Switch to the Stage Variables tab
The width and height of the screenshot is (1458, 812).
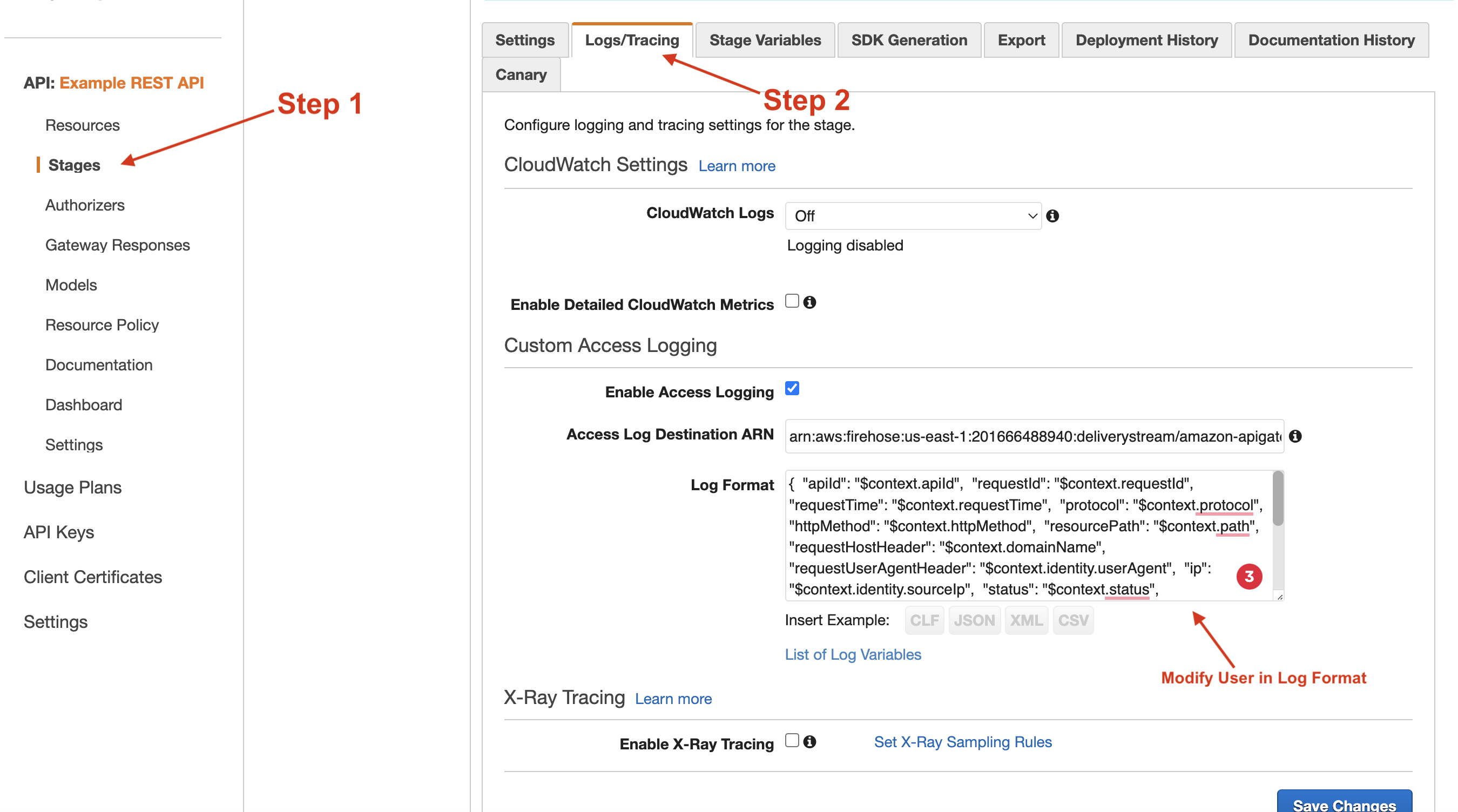(765, 39)
